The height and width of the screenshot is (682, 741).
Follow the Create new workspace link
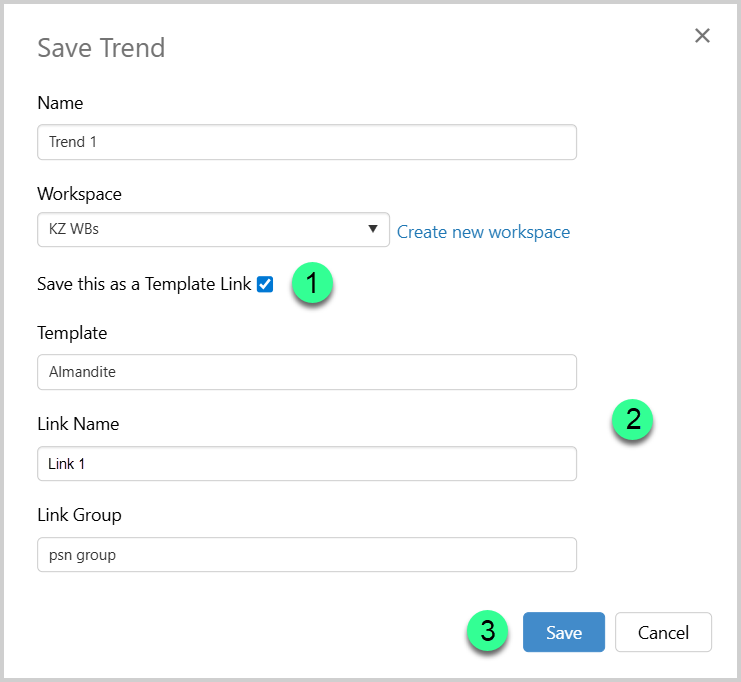(x=483, y=232)
